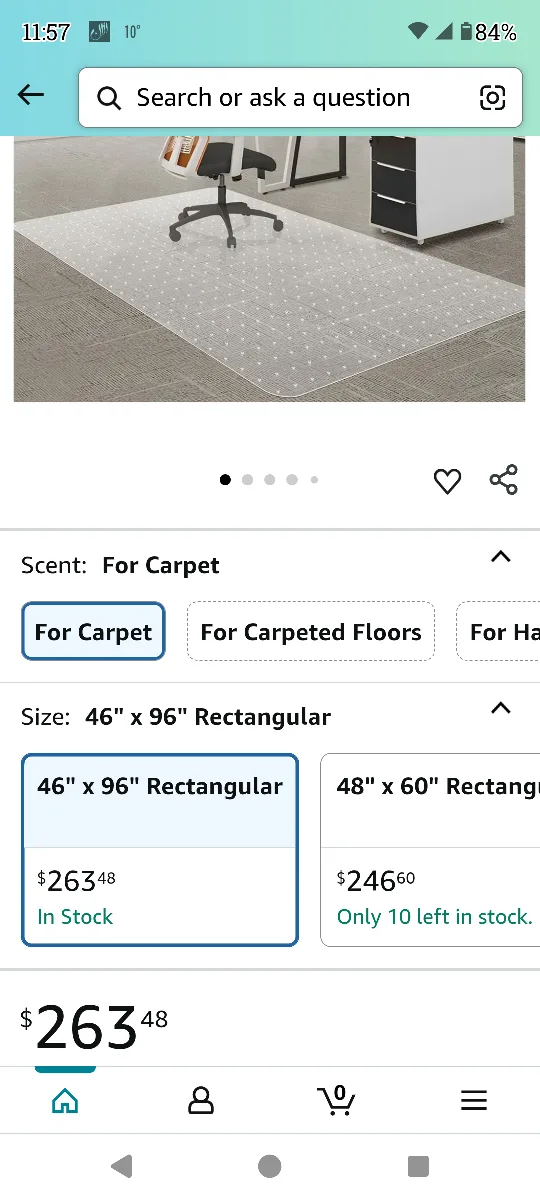540x1200 pixels.
Task: Open the Home tab icon
Action: pos(65,1101)
